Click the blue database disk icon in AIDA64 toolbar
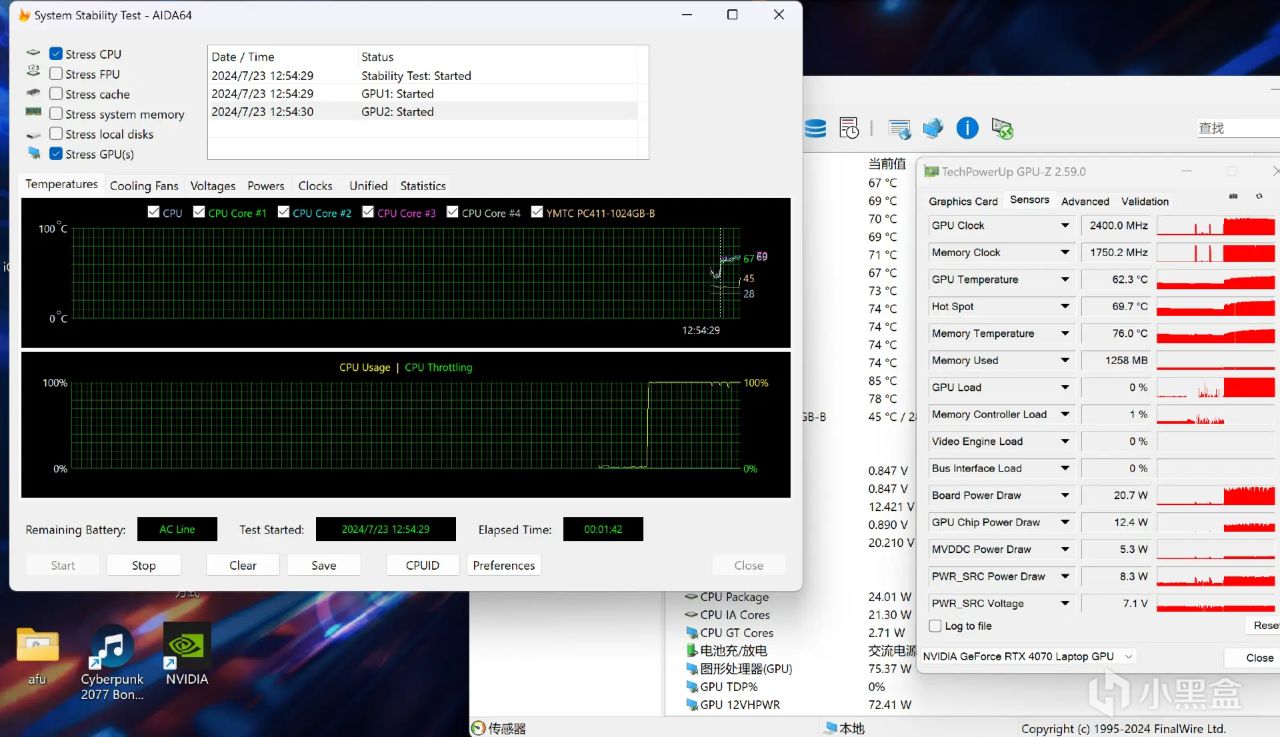The height and width of the screenshot is (737, 1280). click(x=815, y=128)
